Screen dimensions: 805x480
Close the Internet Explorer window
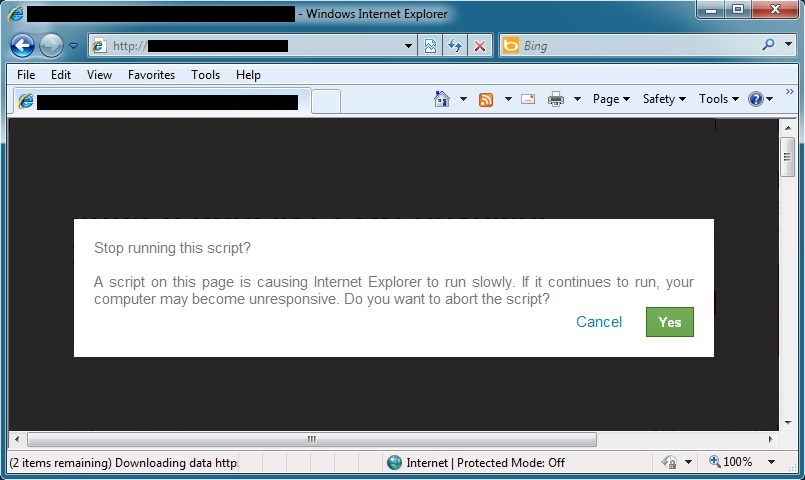pos(775,9)
